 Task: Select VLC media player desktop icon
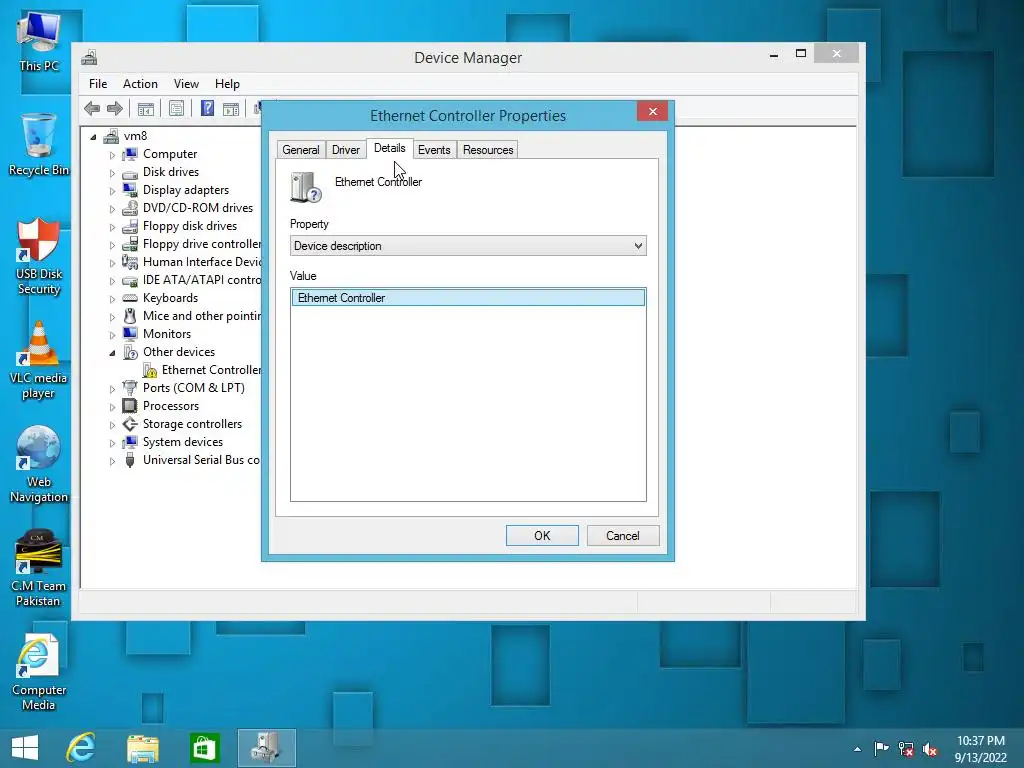tap(39, 360)
